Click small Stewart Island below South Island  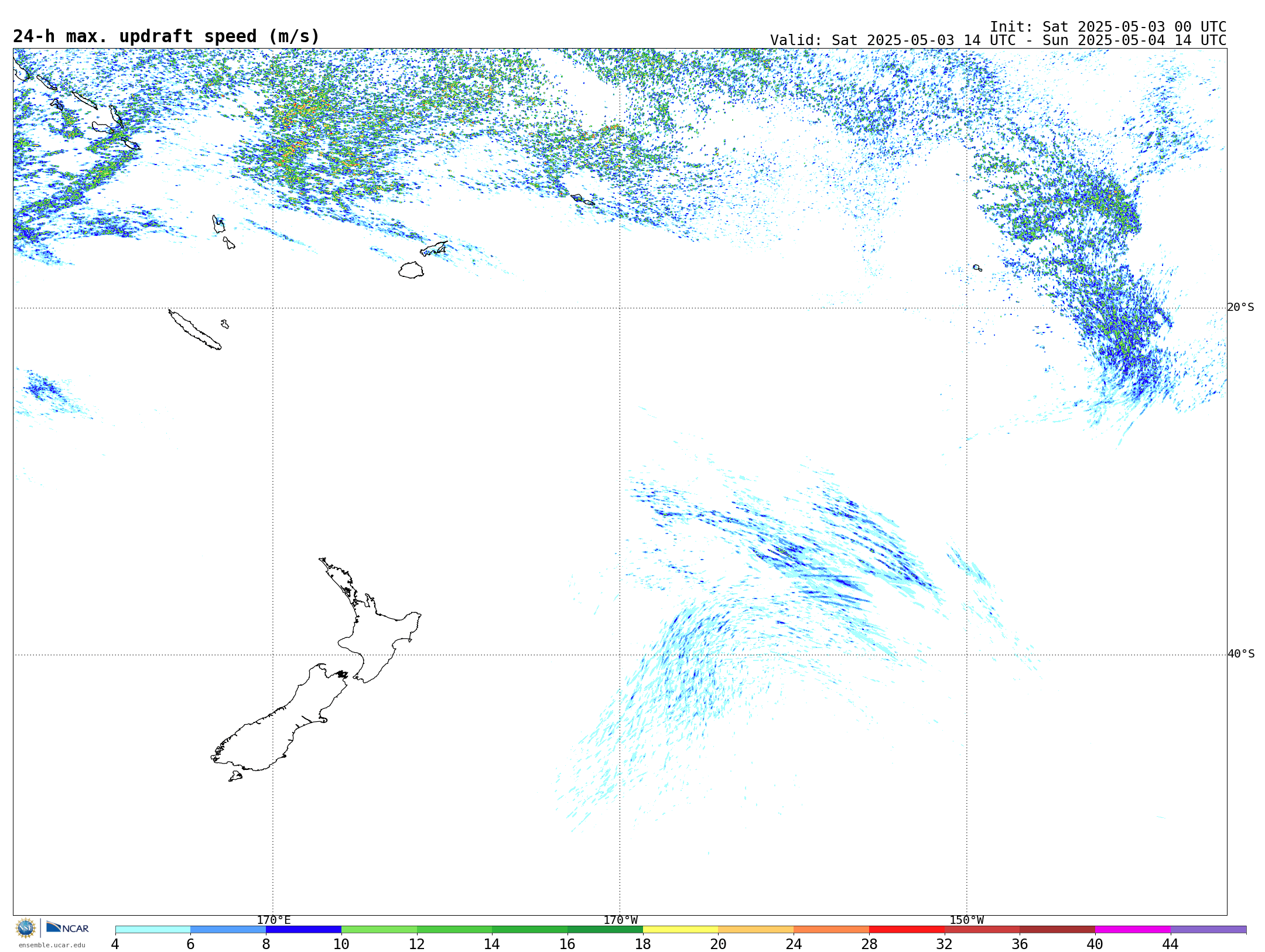235,776
